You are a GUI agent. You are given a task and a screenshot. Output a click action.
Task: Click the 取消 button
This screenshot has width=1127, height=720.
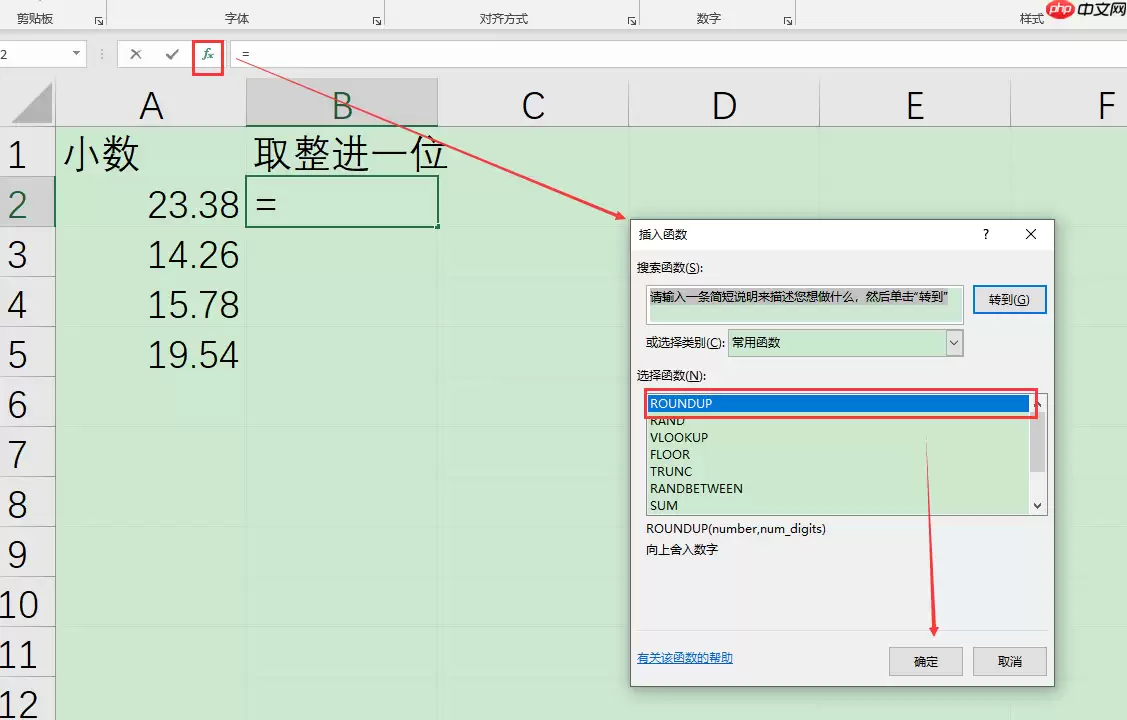tap(1010, 661)
